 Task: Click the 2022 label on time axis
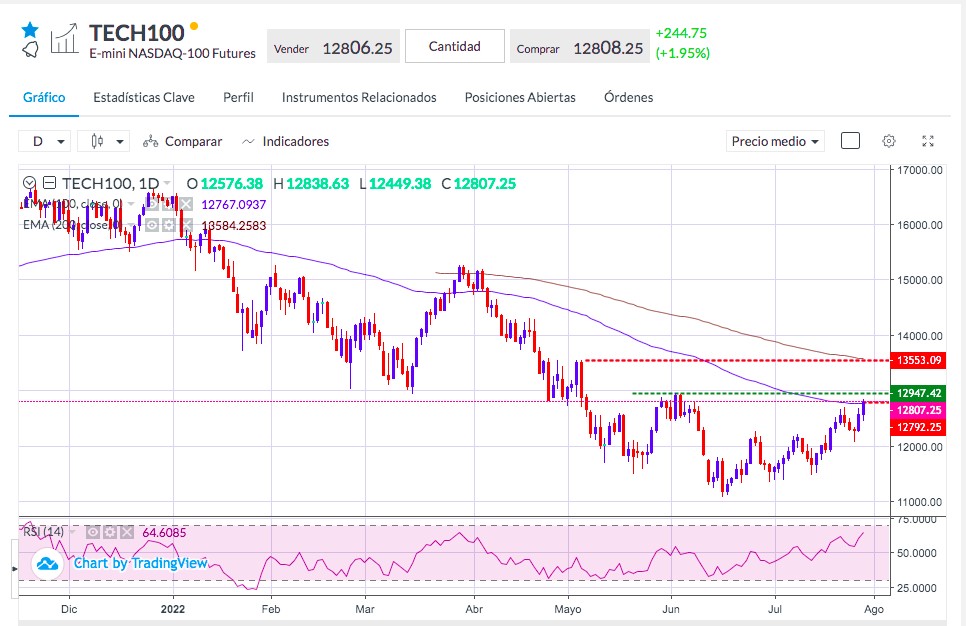173,609
